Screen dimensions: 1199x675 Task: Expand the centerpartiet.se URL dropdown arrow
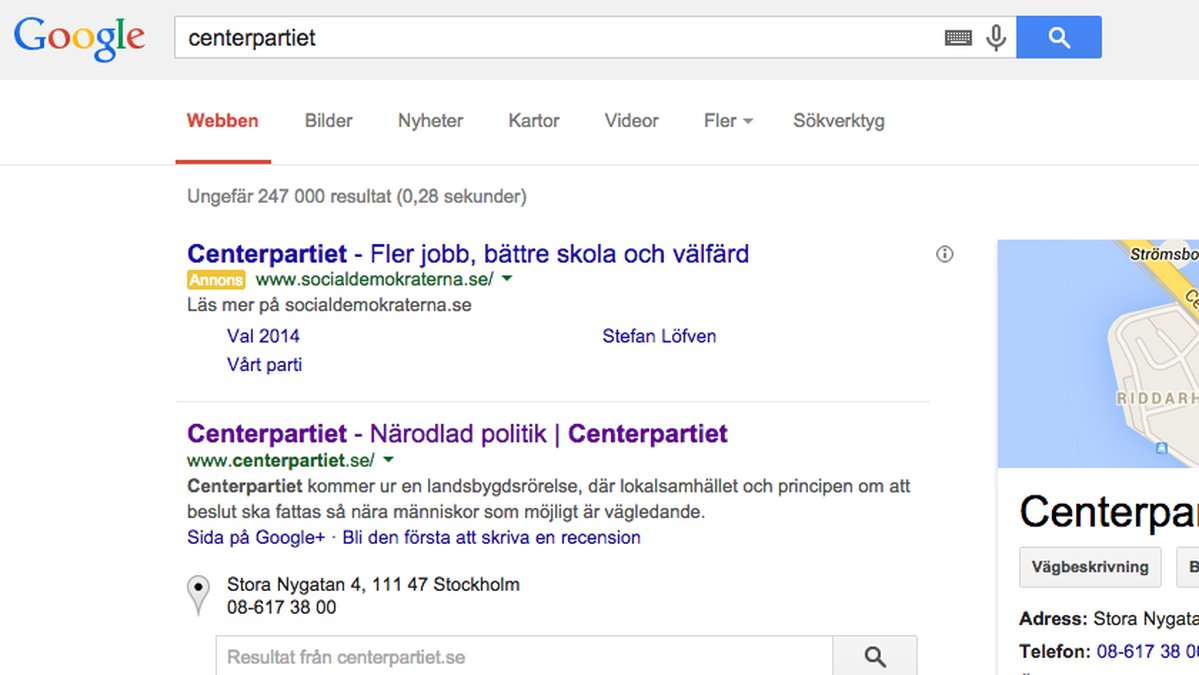[x=388, y=460]
